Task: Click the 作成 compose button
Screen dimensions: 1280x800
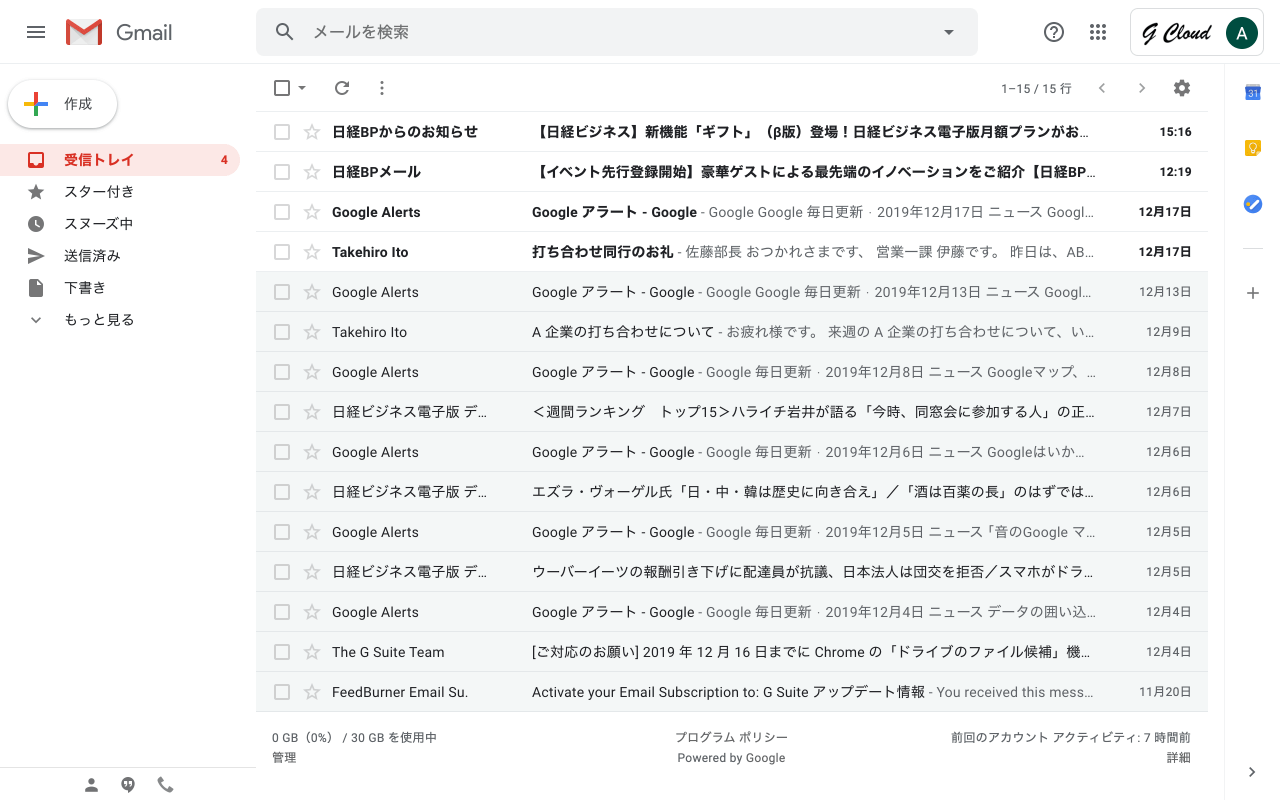Action: 63,104
